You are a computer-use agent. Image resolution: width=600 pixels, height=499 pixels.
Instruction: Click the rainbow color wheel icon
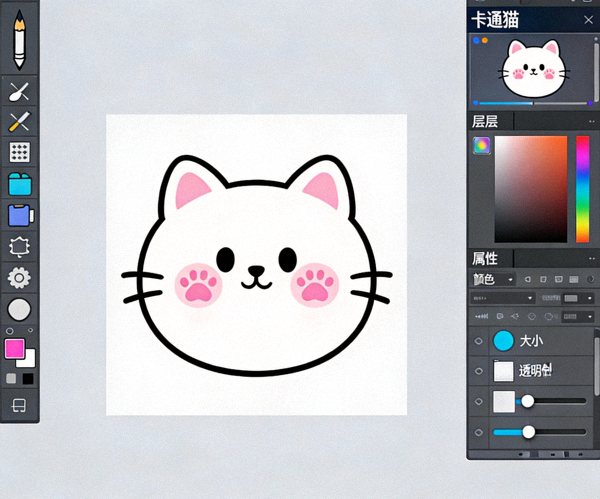tap(481, 146)
